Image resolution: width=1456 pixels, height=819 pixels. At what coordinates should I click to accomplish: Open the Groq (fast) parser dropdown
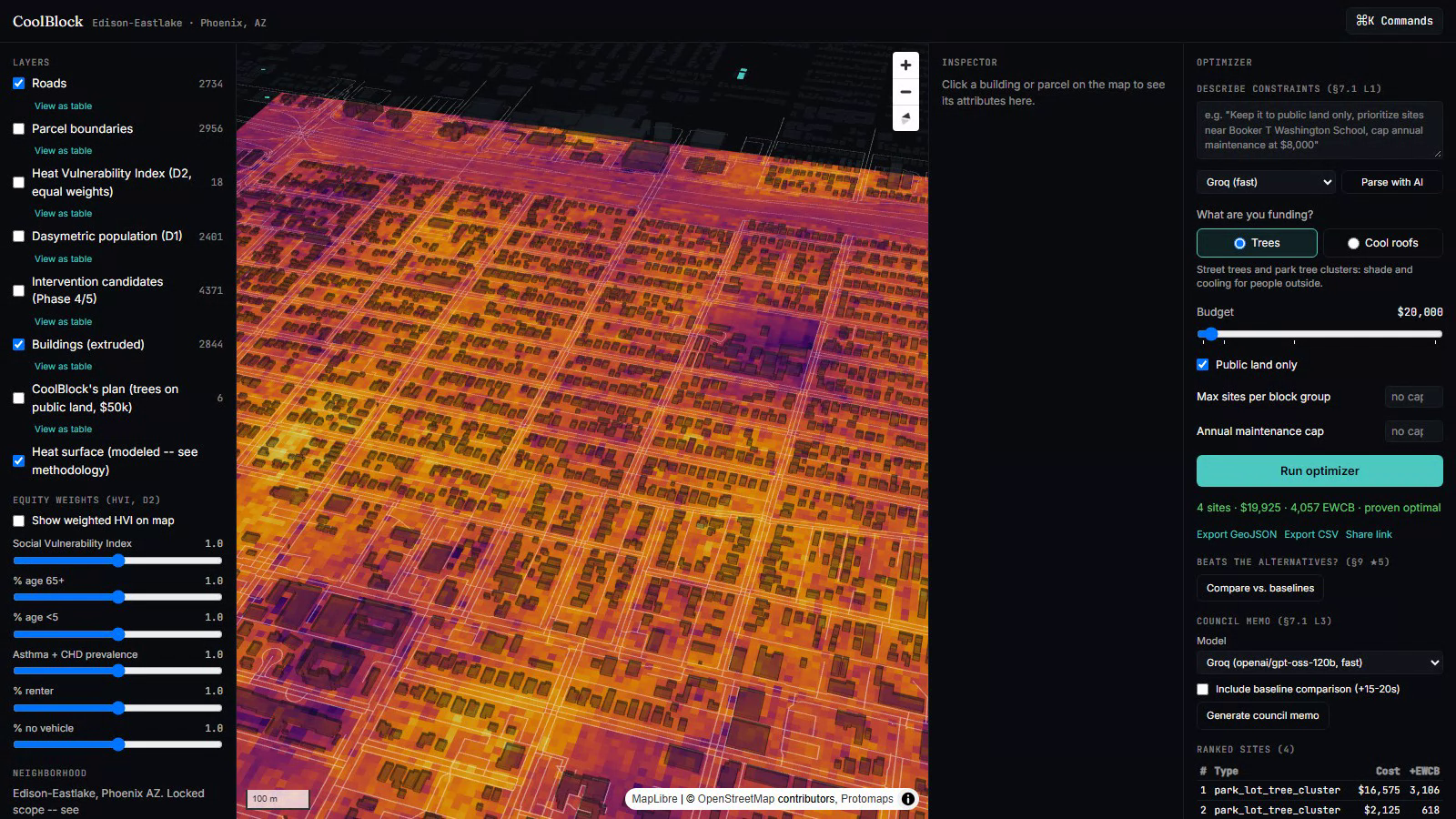1266,182
